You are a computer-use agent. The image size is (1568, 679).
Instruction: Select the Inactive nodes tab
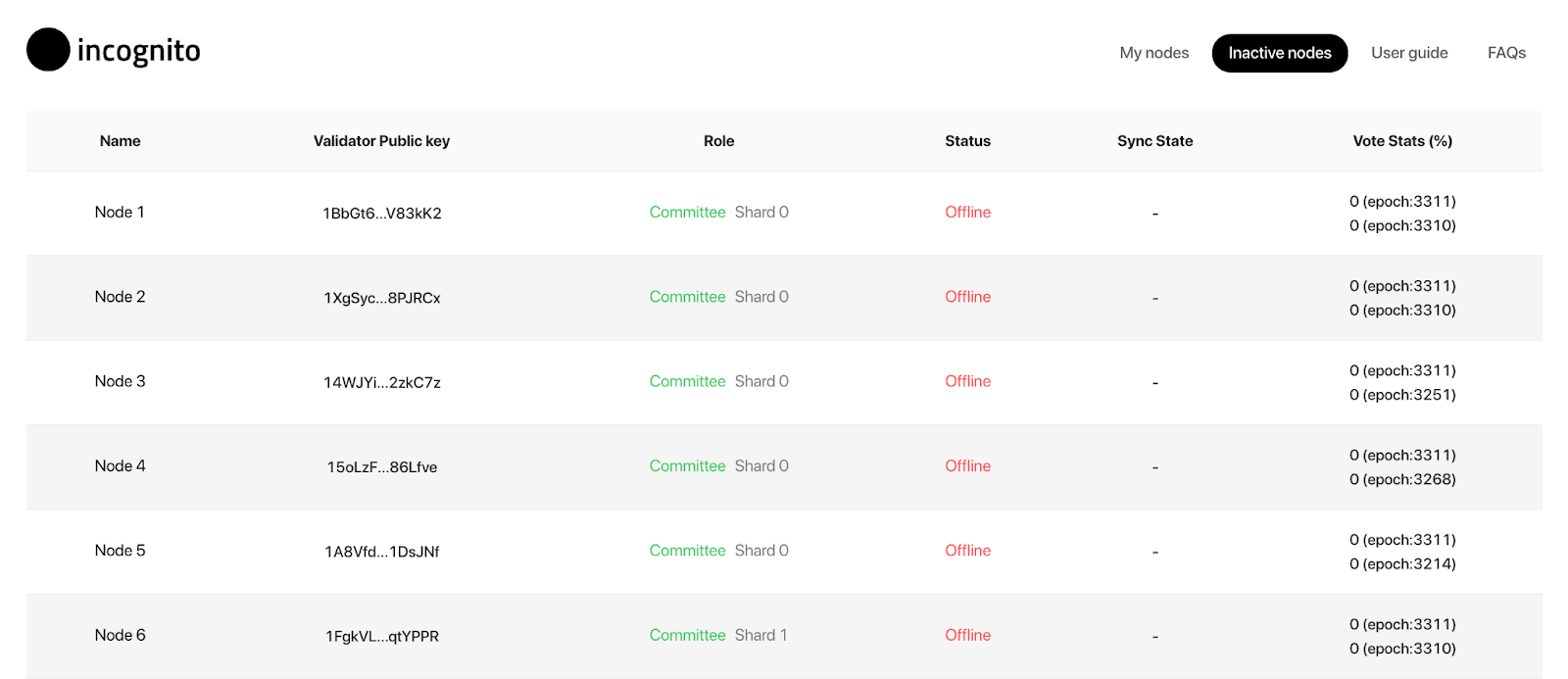tap(1280, 53)
